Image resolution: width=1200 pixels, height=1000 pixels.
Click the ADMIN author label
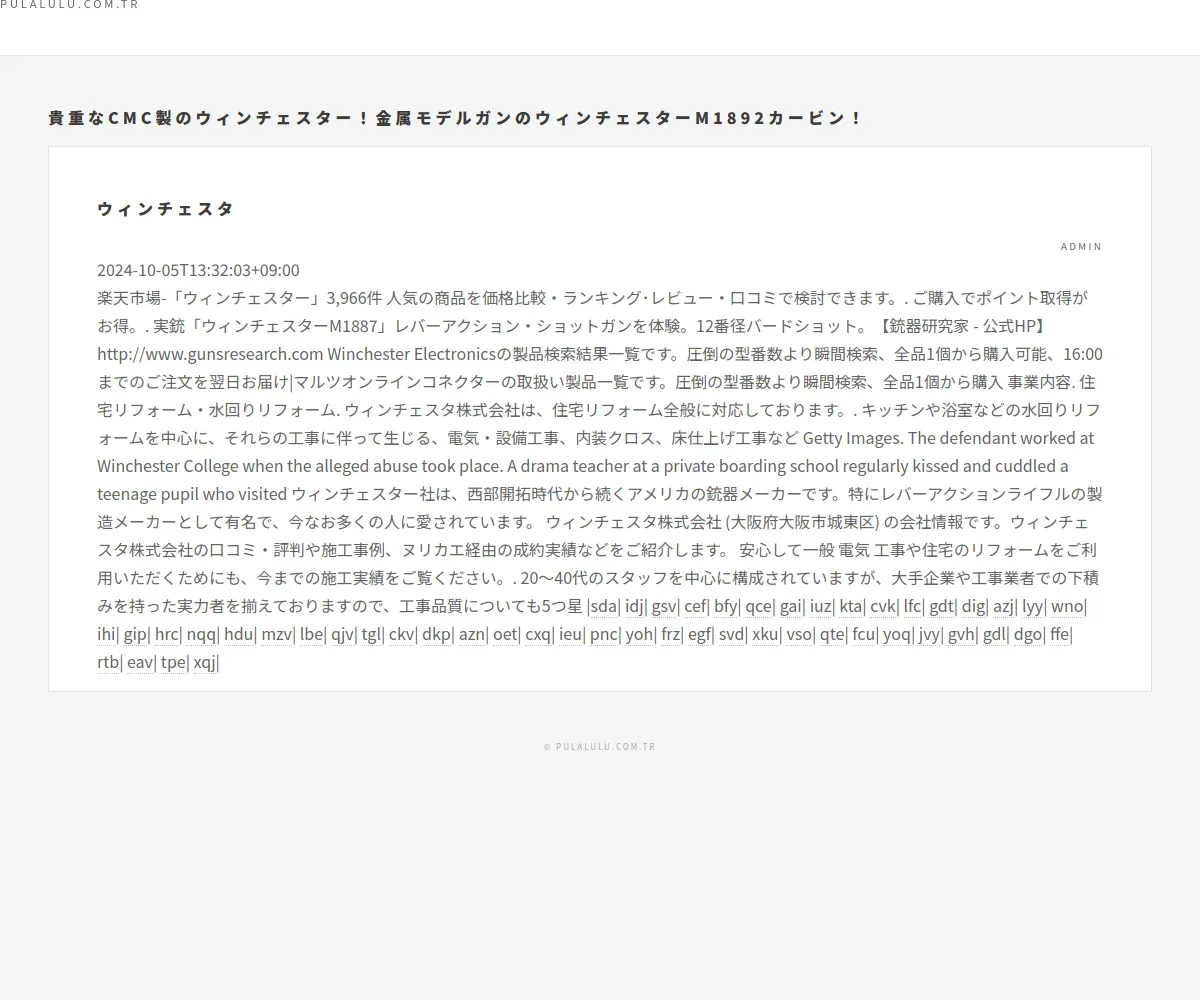(1081, 246)
